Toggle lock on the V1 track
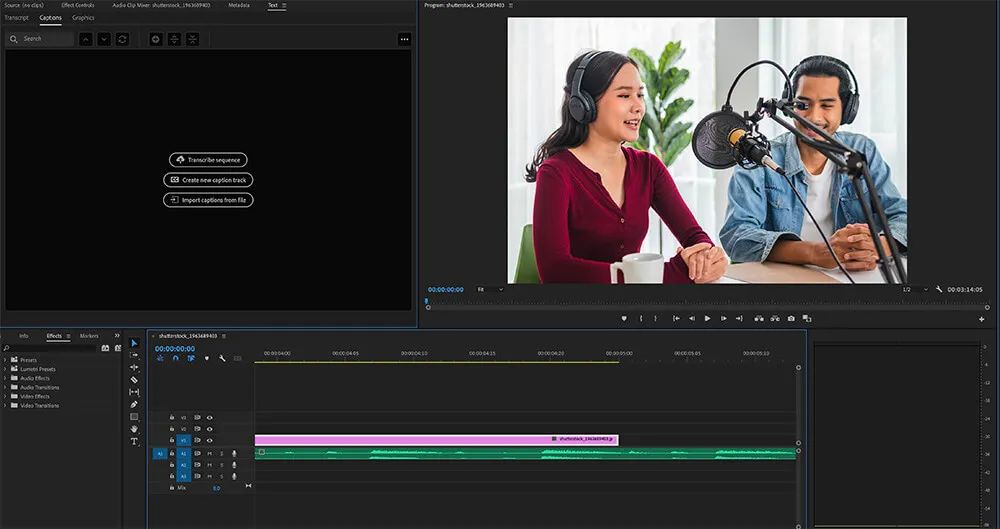 (172, 440)
